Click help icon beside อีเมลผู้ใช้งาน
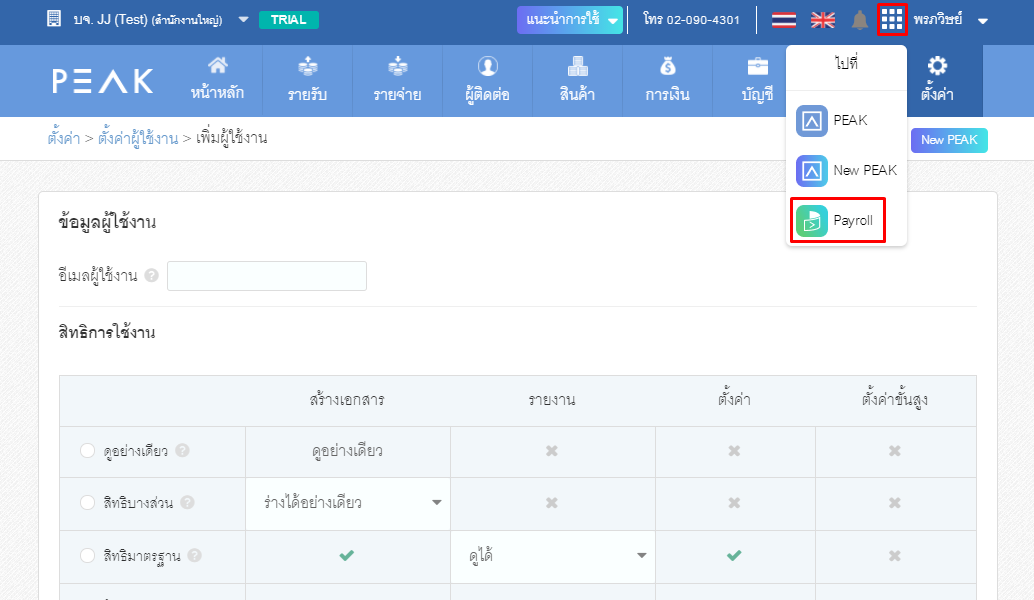The width and height of the screenshot is (1034, 600). 152,276
